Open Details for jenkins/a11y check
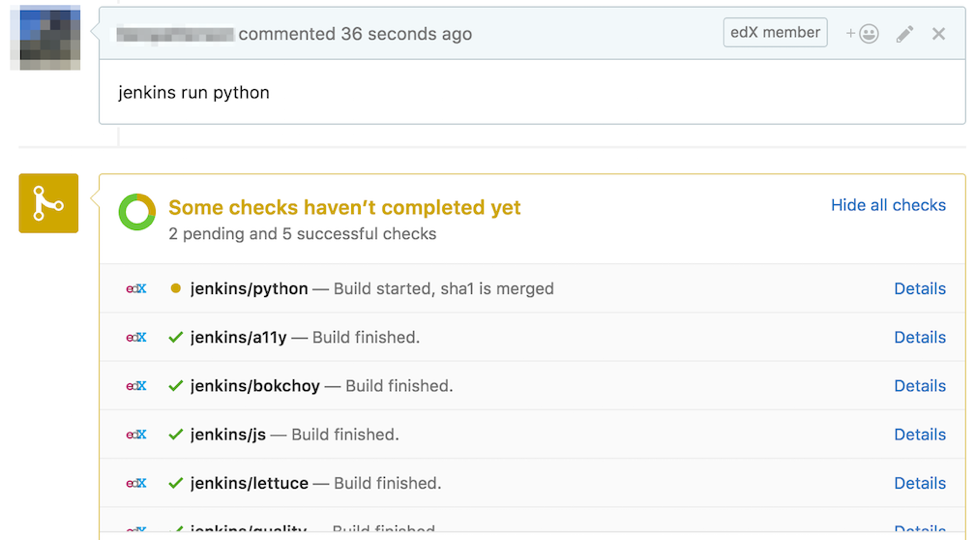 (920, 338)
